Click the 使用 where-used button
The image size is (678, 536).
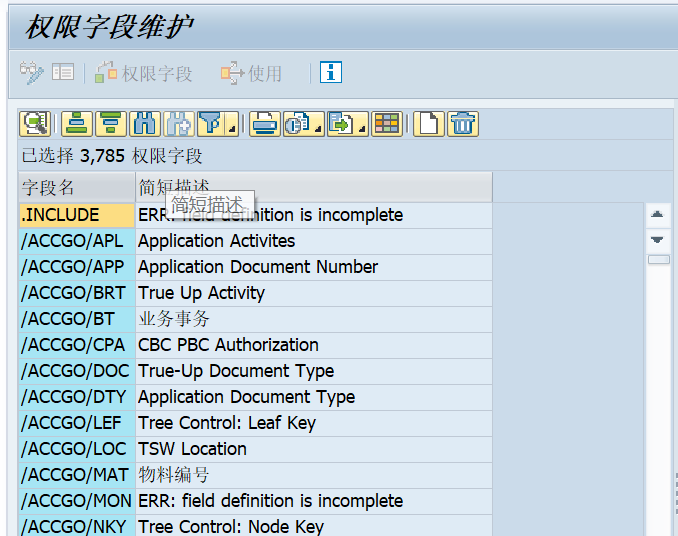(x=251, y=73)
